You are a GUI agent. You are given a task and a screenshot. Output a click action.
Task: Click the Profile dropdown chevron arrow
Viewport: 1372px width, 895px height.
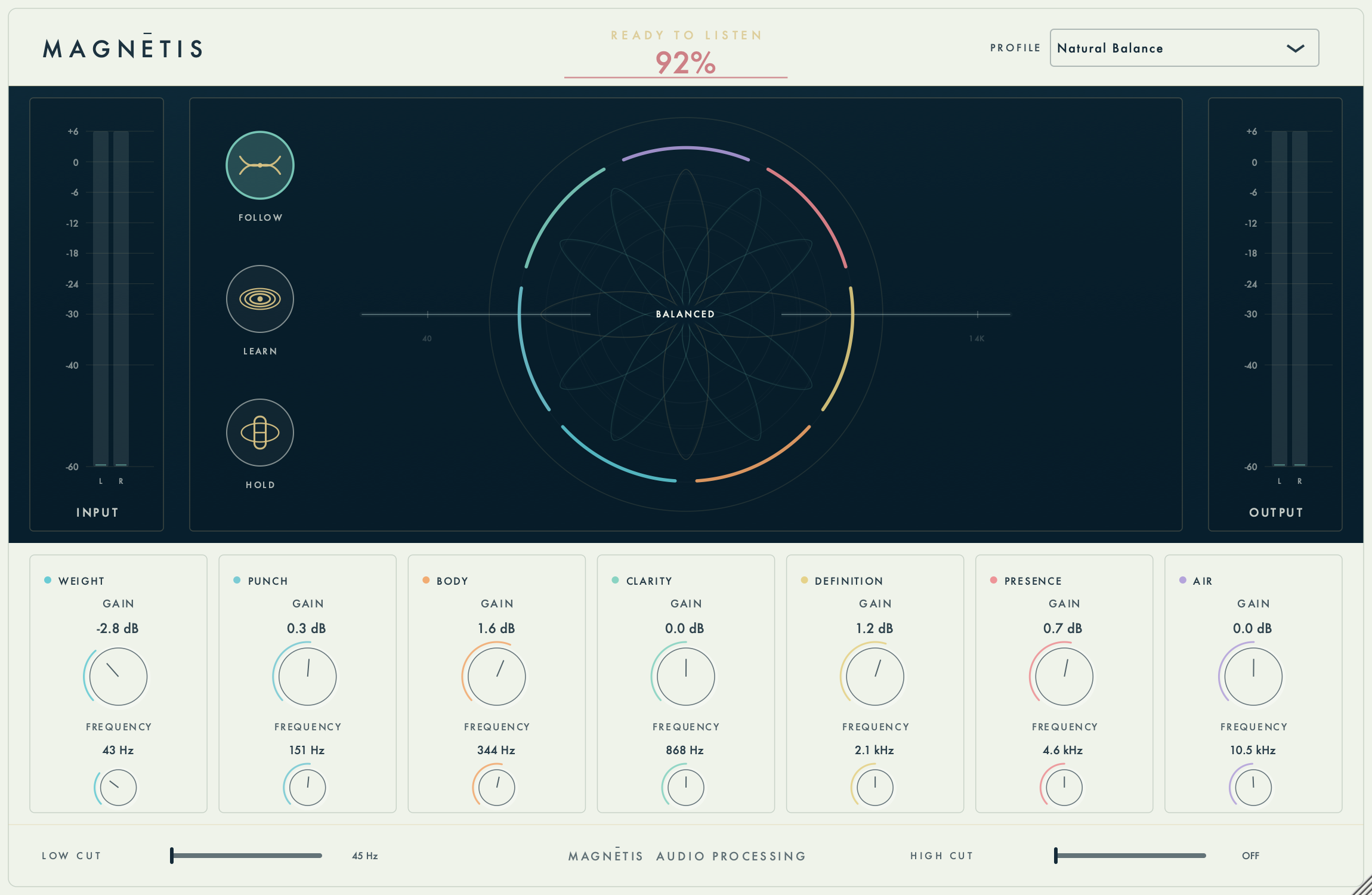click(1295, 48)
